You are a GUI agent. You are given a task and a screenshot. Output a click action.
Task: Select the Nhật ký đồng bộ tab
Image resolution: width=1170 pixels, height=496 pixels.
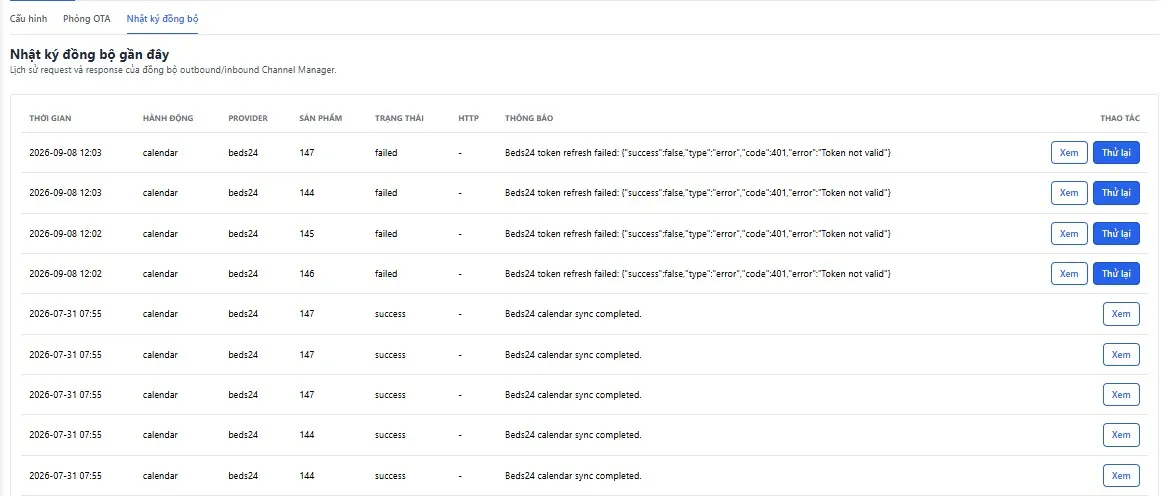coord(162,19)
